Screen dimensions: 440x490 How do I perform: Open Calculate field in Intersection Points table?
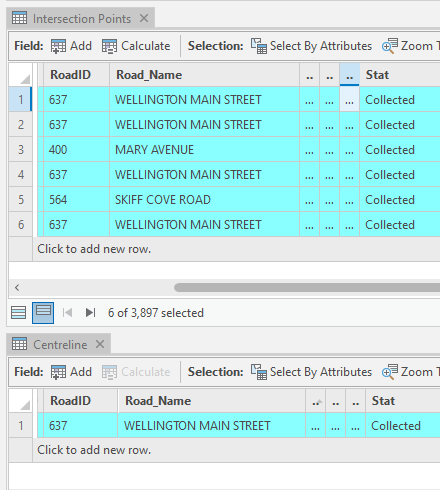pos(136,46)
